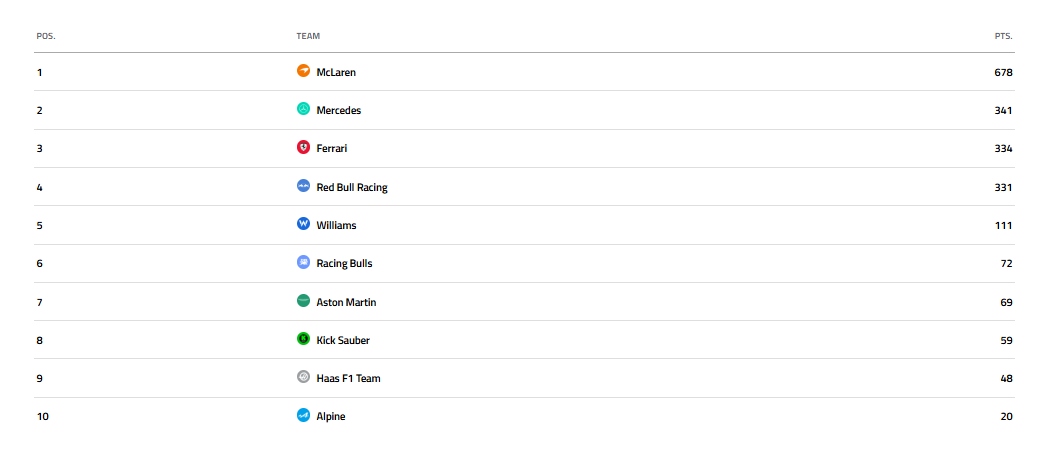This screenshot has width=1047, height=454.
Task: Click the PTS. column header
Action: [x=1003, y=36]
